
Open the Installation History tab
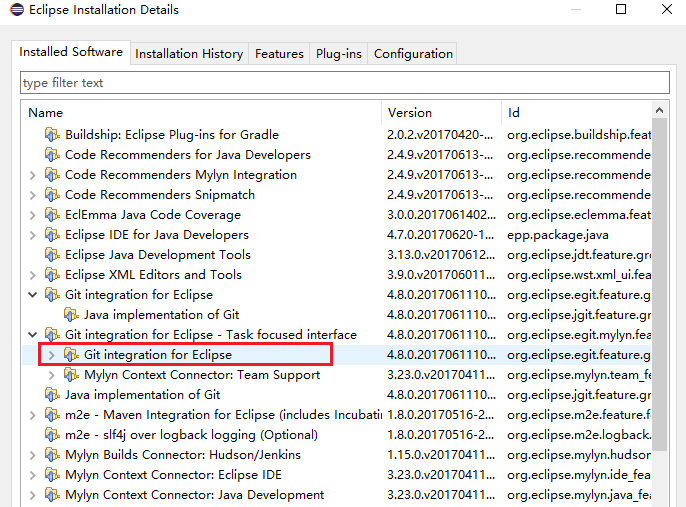pyautogui.click(x=189, y=54)
